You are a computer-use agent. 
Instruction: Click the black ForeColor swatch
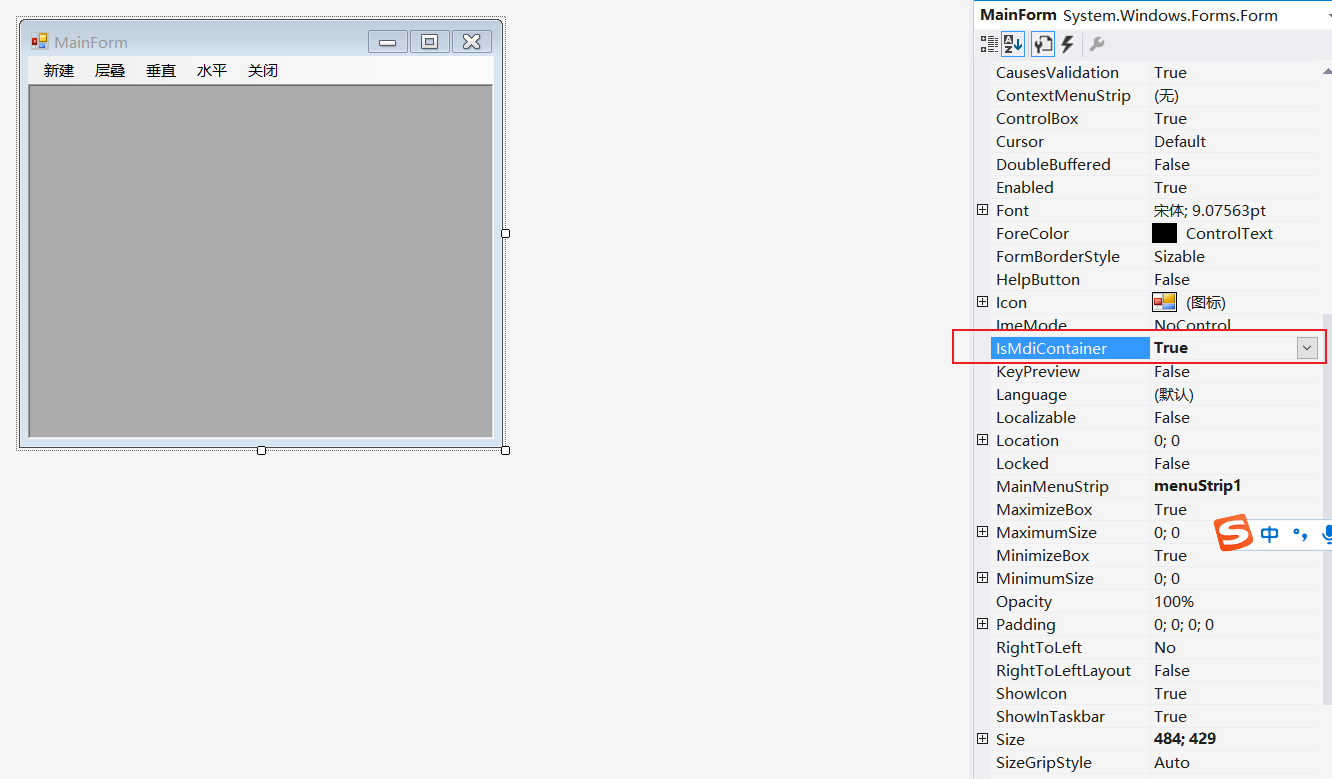pos(1164,233)
